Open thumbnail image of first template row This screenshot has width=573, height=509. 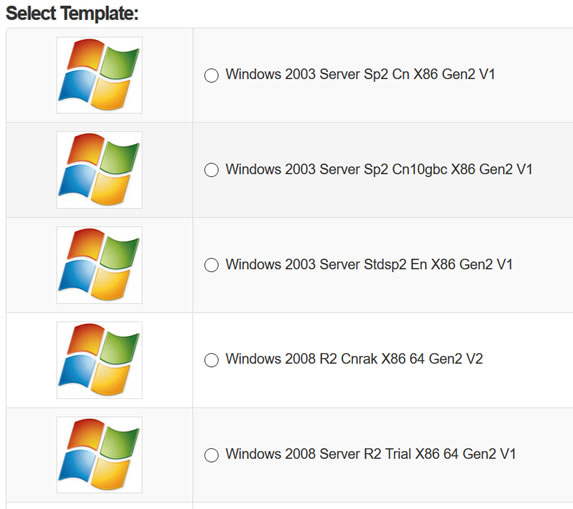(x=99, y=75)
